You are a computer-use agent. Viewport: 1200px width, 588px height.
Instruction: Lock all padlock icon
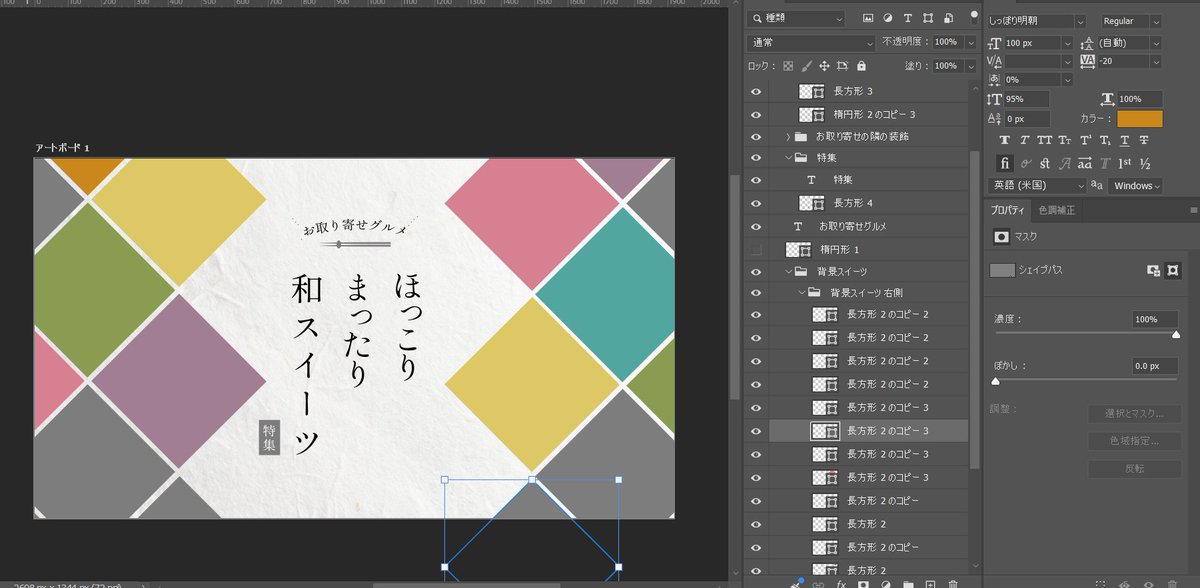[861, 66]
